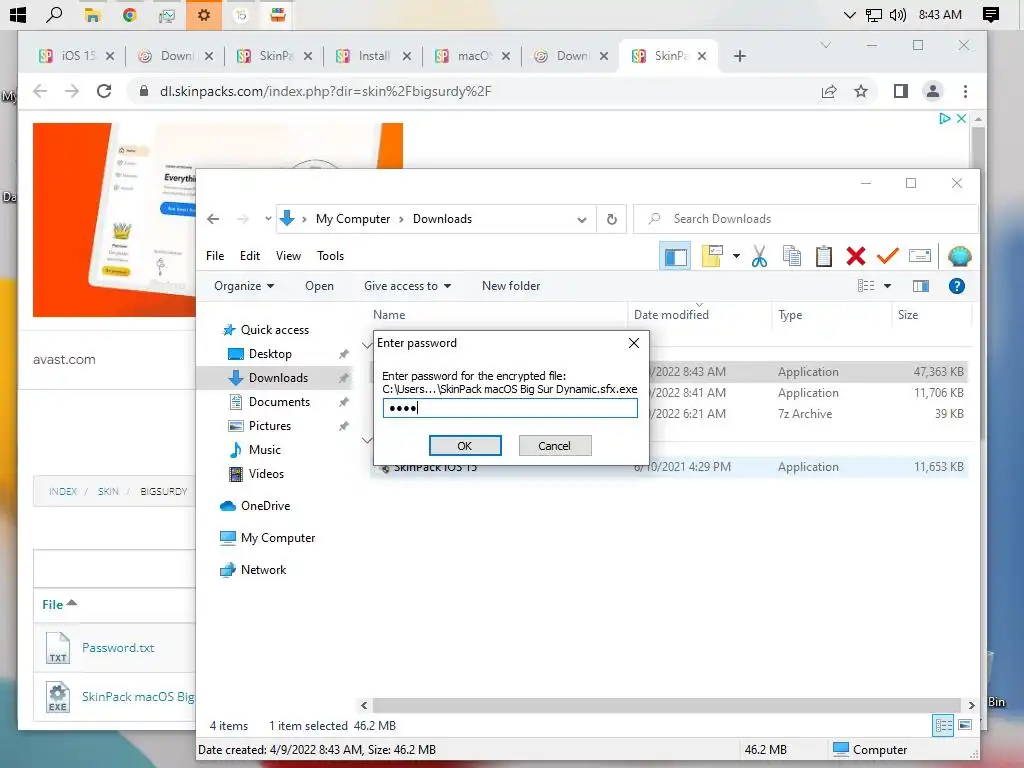This screenshot has height=768, width=1024.
Task: Click Explorer back arrow
Action: point(213,219)
